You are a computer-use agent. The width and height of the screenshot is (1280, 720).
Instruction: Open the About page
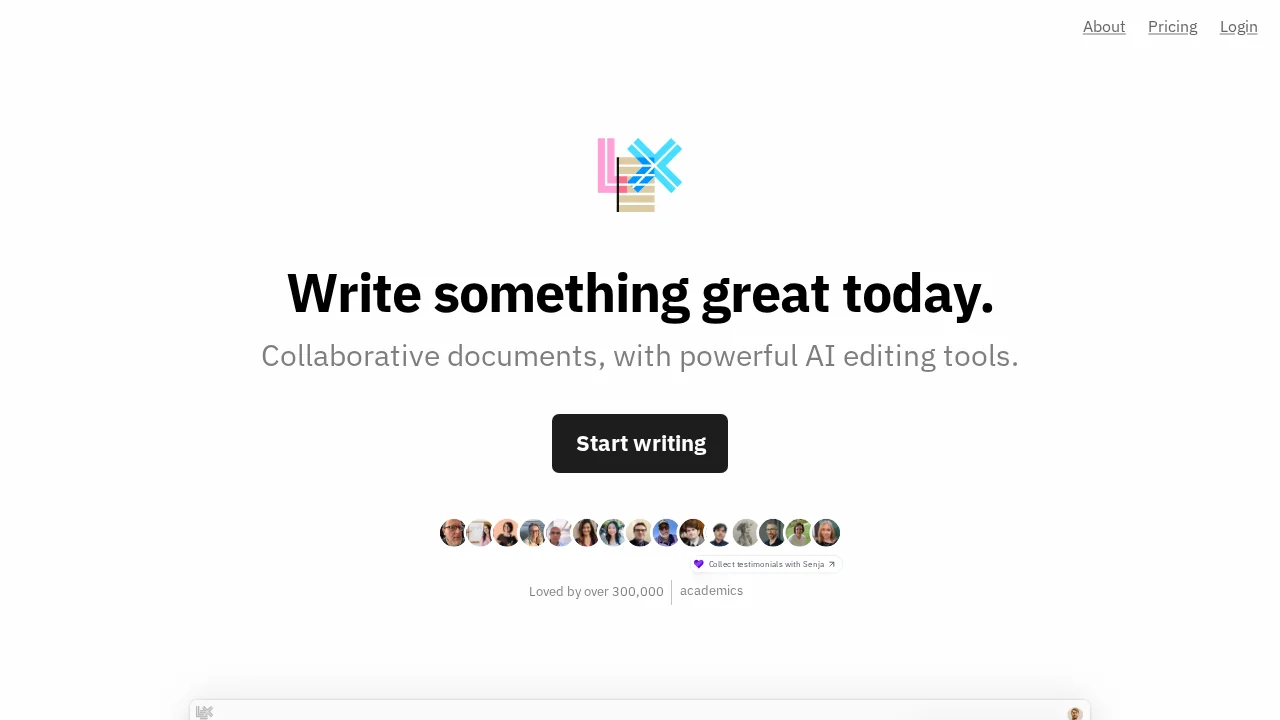click(1104, 27)
